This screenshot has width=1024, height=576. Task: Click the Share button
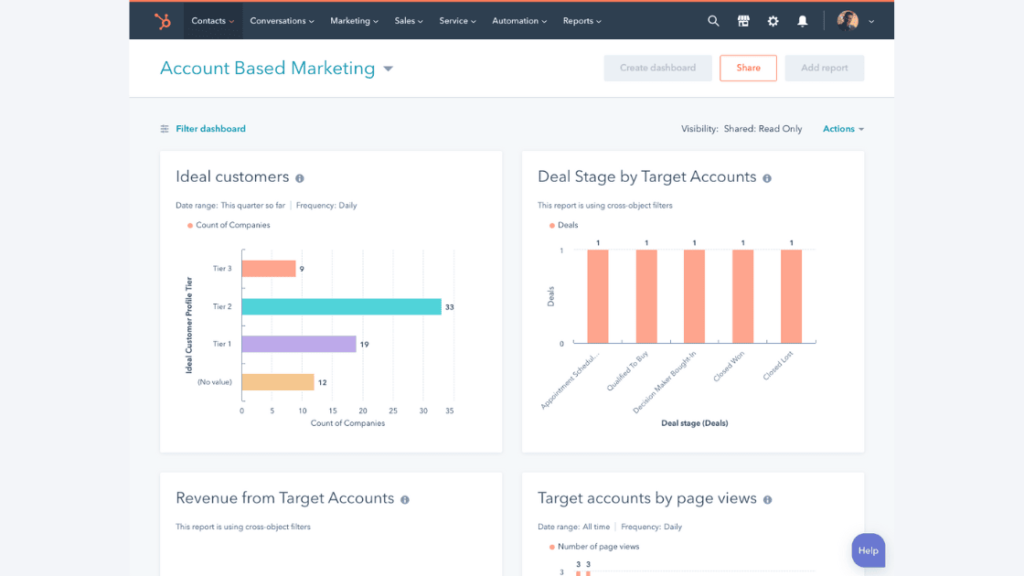point(748,67)
